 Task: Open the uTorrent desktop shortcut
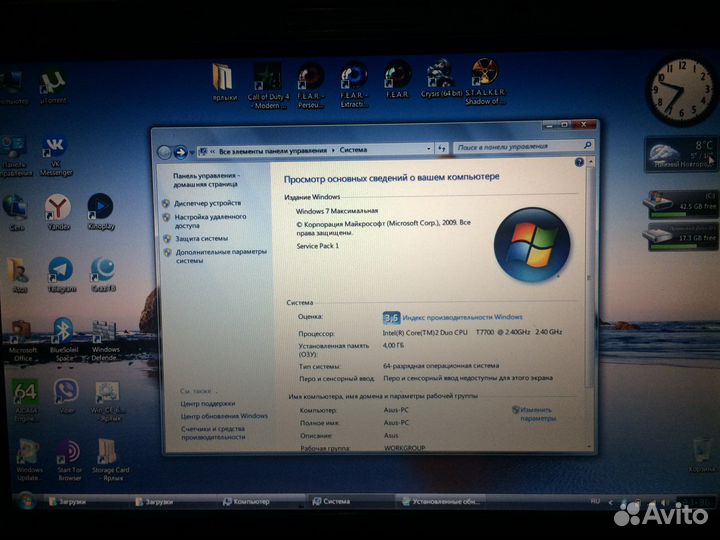pos(53,87)
